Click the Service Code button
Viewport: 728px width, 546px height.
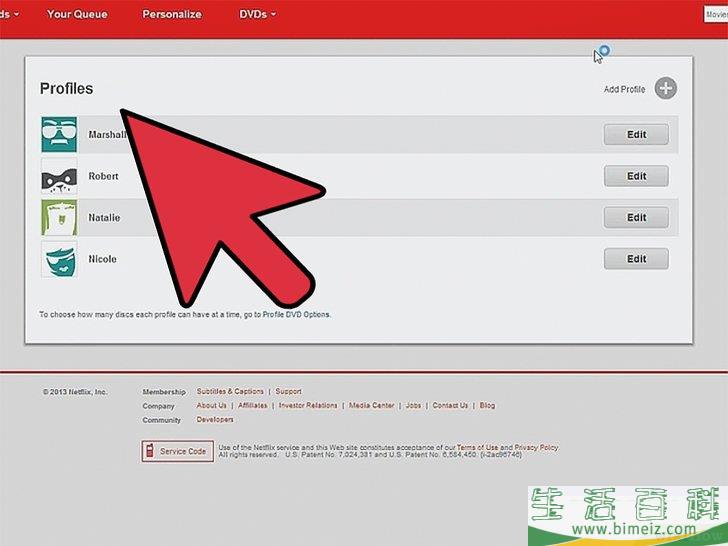click(178, 451)
